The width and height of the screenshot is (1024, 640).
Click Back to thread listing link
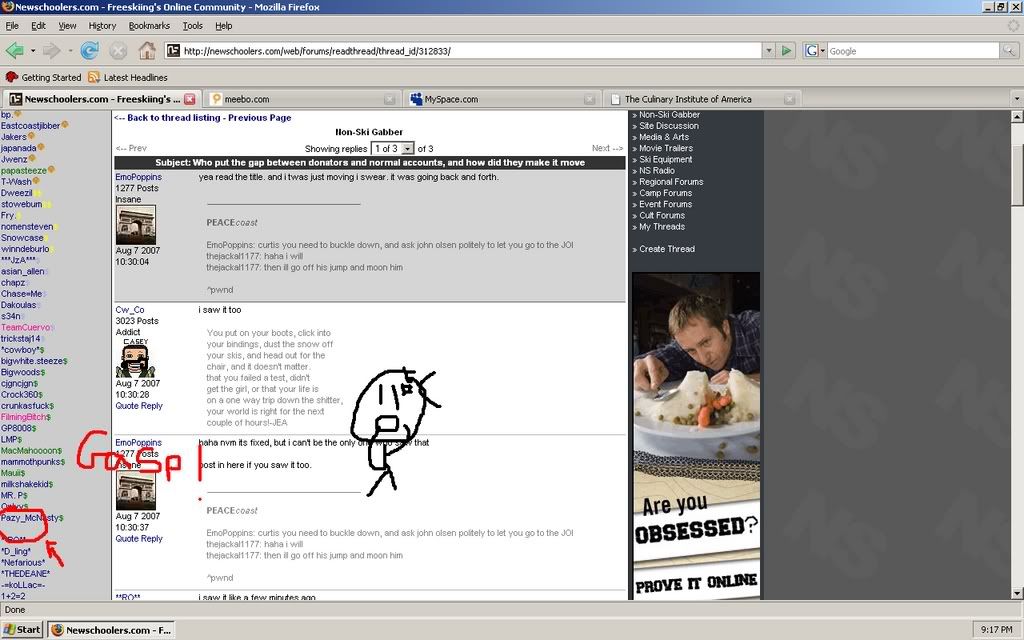click(167, 117)
